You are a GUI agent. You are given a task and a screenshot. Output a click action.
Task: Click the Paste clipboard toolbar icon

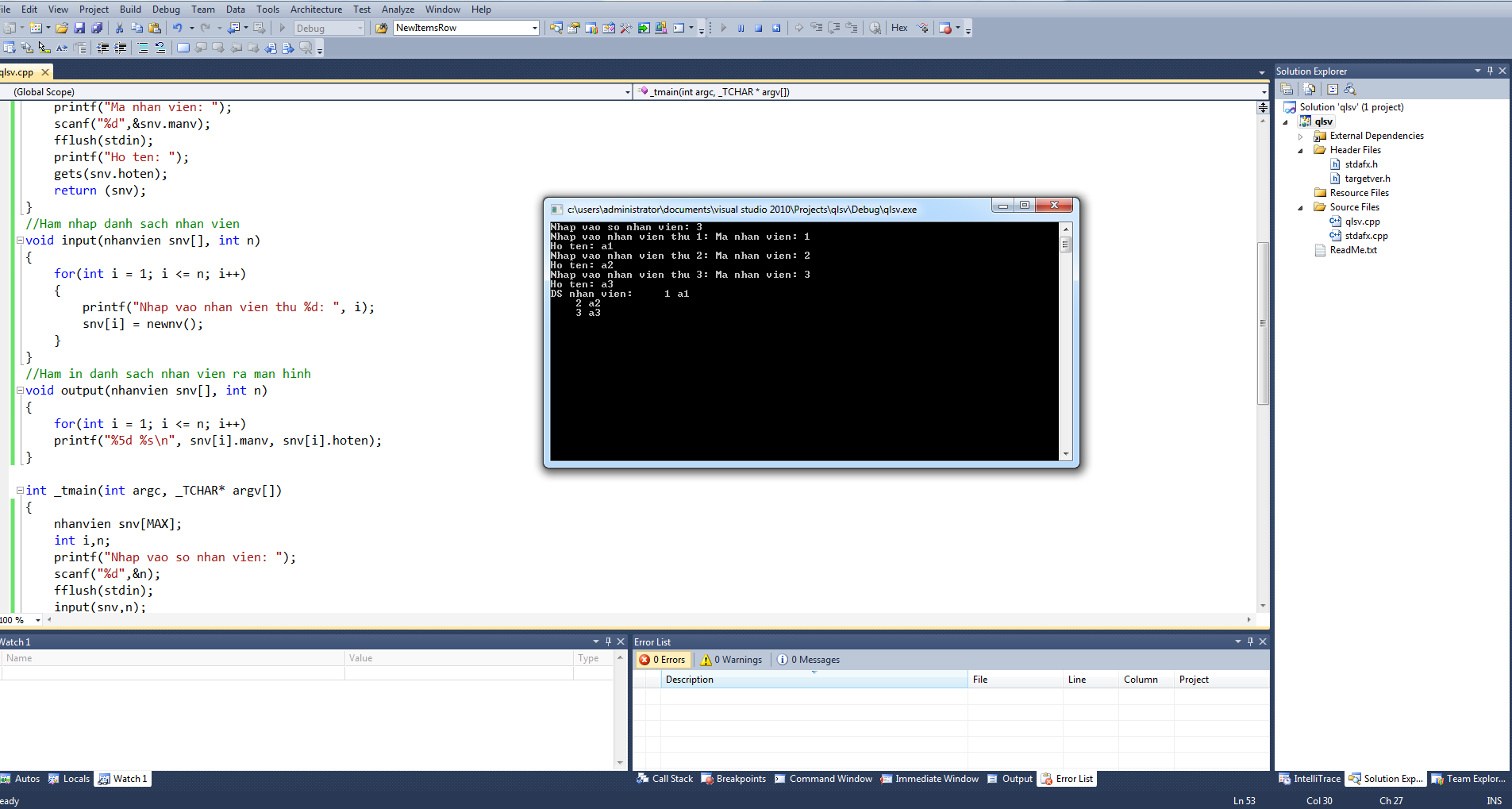click(155, 28)
